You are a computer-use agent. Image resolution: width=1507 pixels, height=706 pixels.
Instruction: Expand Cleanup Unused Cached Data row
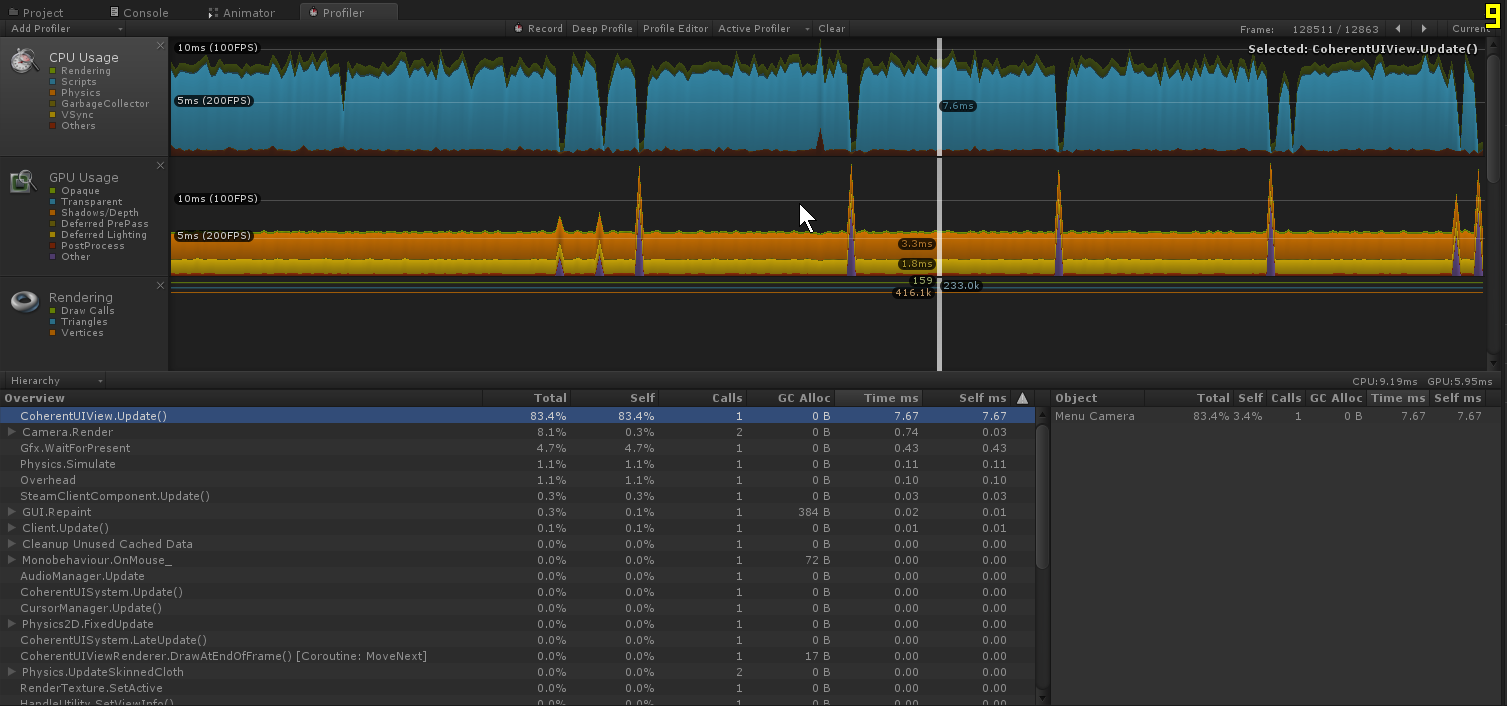click(x=12, y=544)
